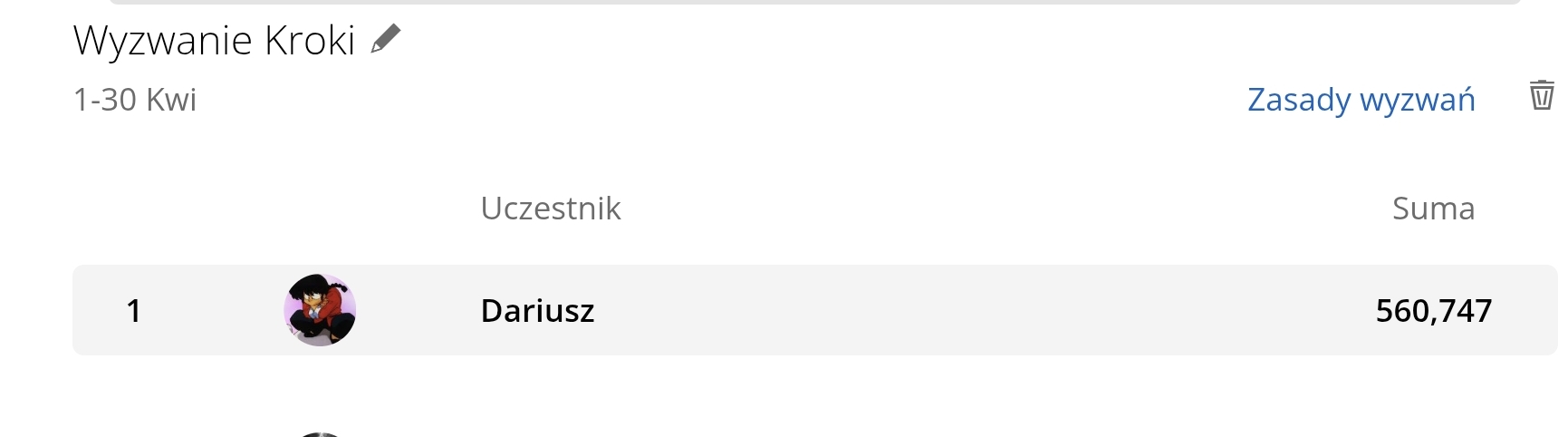Open the Zasady wyzwań link
Screen dimensions: 1568x437
[x=1361, y=99]
